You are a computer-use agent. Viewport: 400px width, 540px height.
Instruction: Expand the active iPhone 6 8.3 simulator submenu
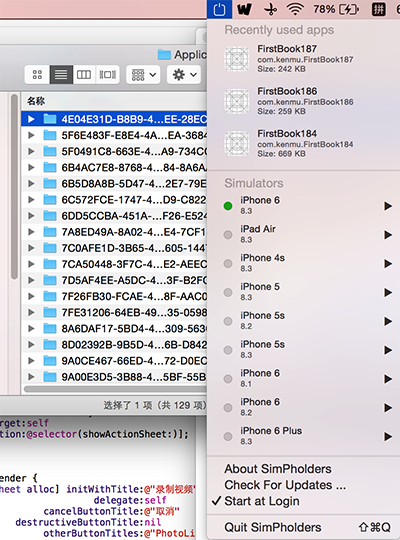[x=388, y=206]
